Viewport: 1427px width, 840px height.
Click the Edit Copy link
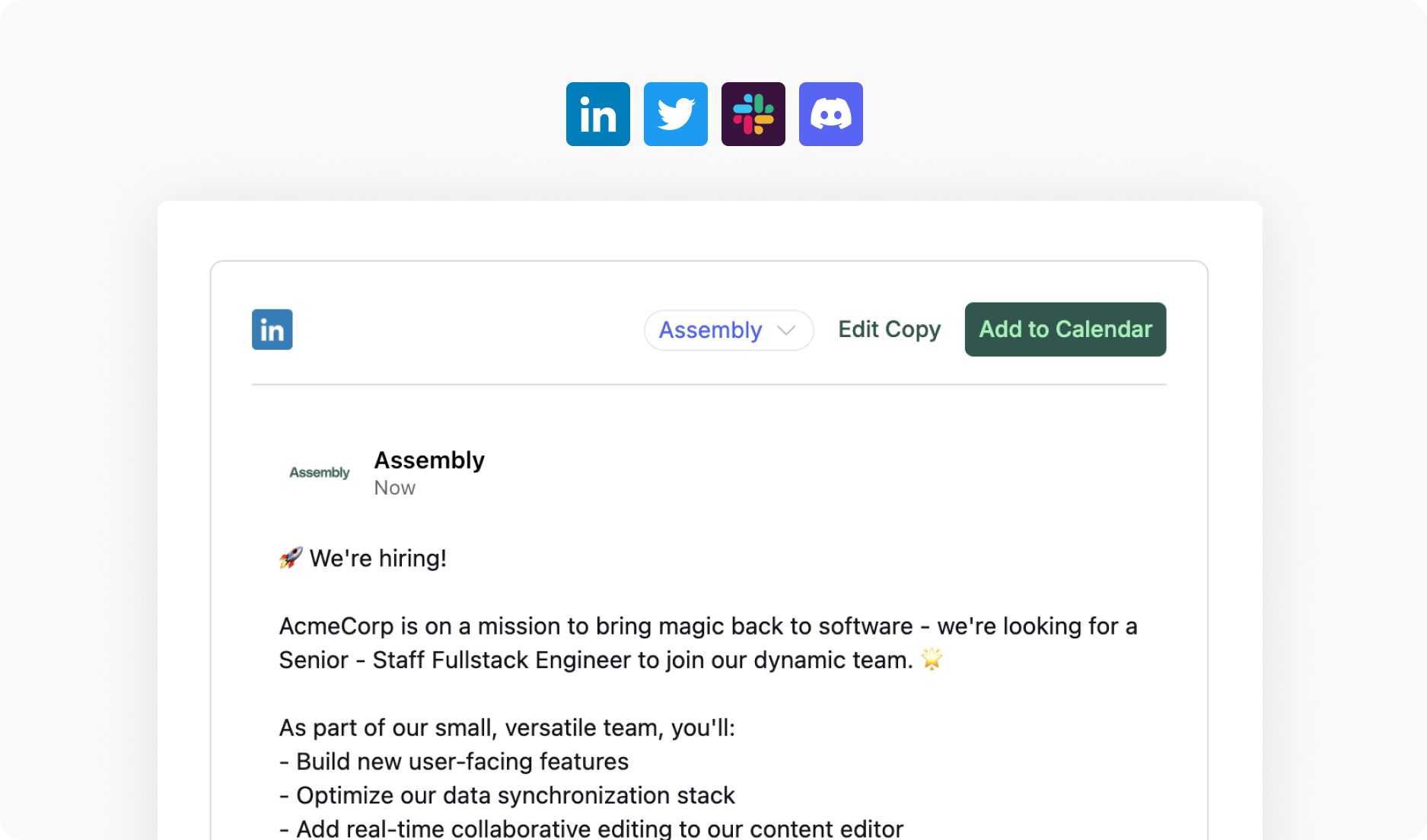coord(889,329)
